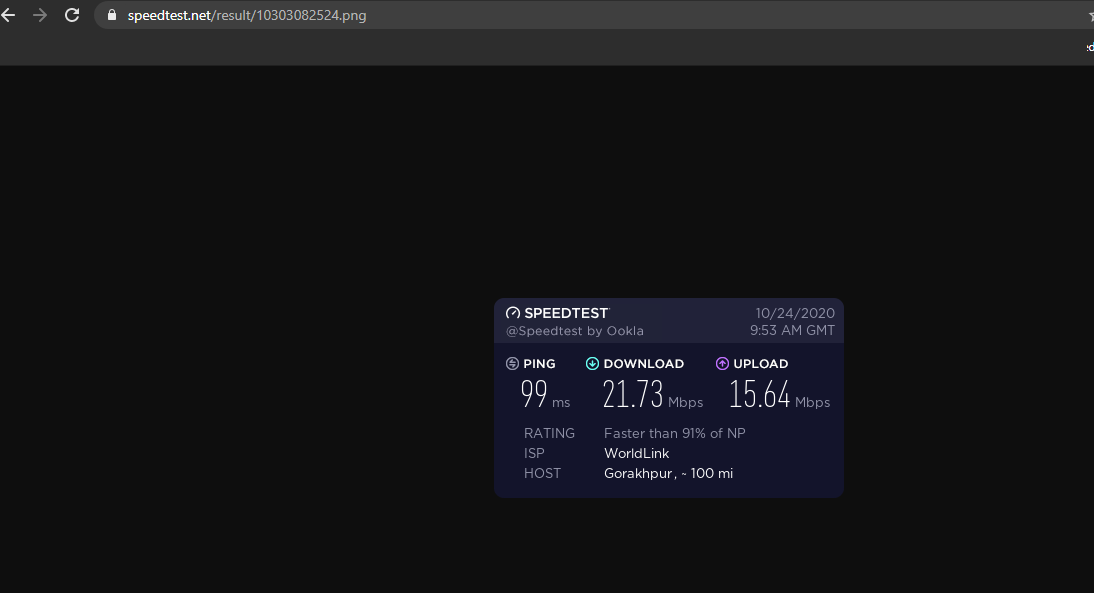This screenshot has width=1094, height=593.
Task: Click the download arrow icon
Action: pyautogui.click(x=592, y=363)
